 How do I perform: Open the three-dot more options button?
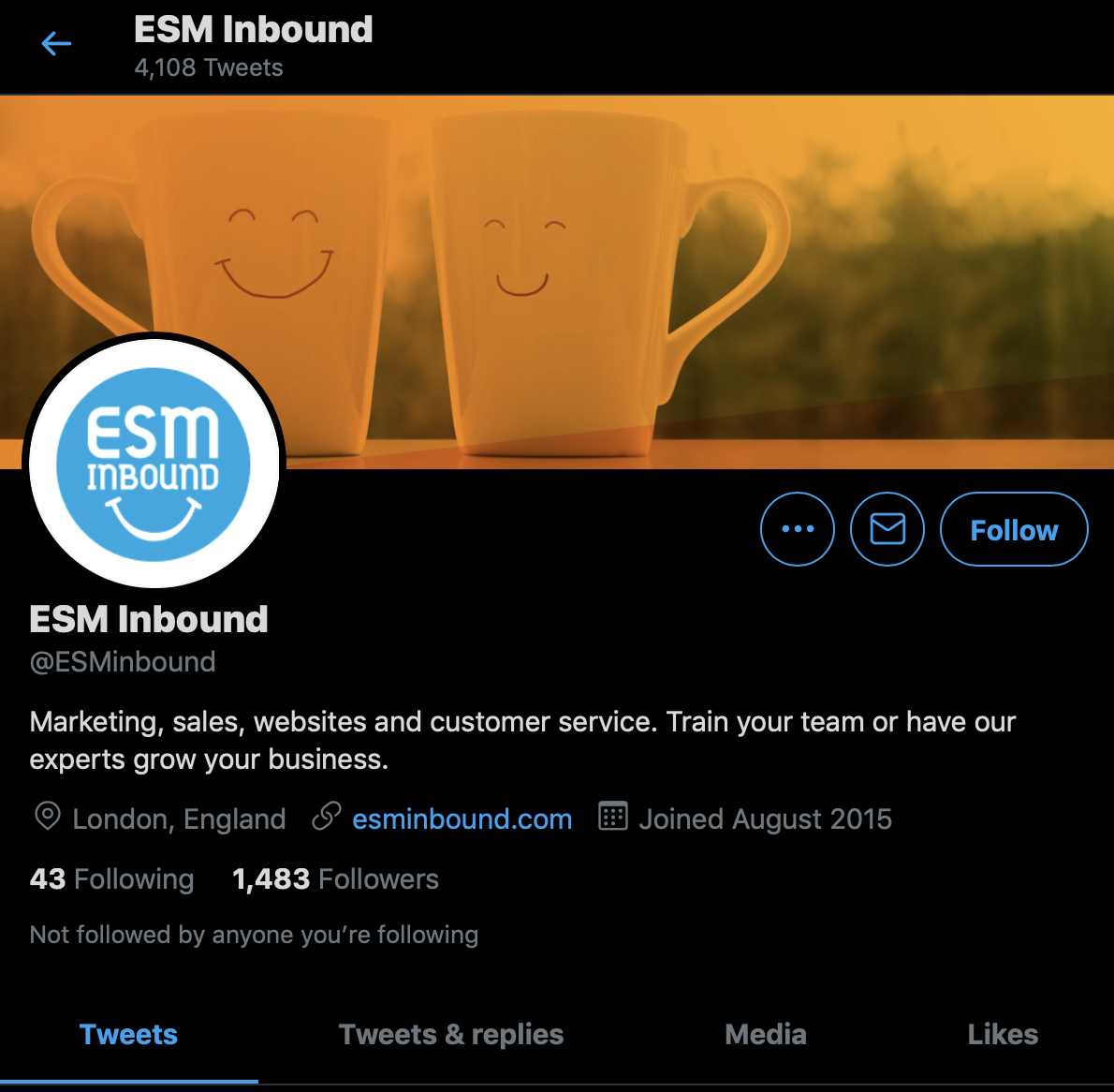point(798,529)
